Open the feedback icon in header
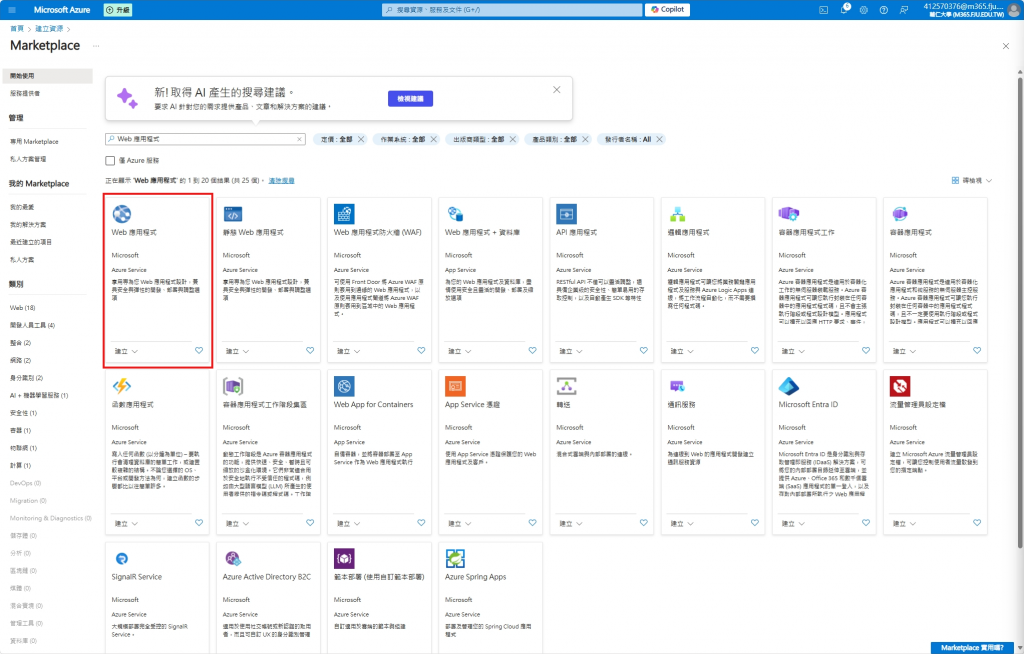The height and width of the screenshot is (654, 1024). tap(904, 10)
